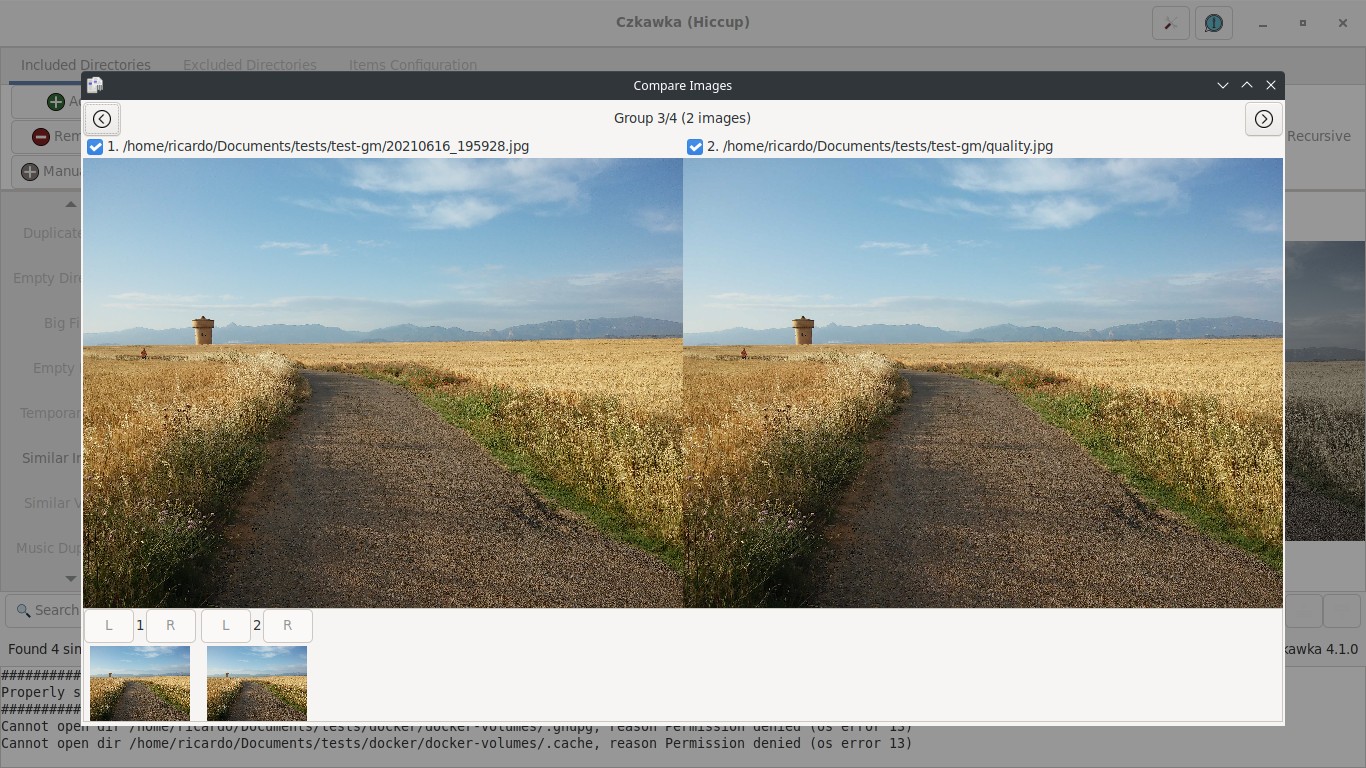This screenshot has height=768, width=1366.
Task: Uncheck image 1 20210616_195928.jpg checkbox
Action: coord(95,147)
